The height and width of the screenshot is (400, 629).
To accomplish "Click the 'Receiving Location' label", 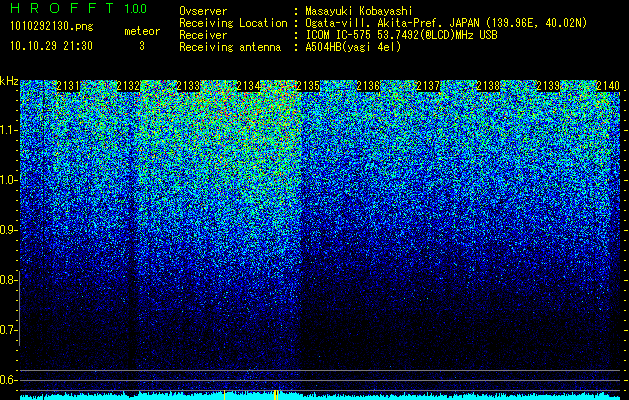I will [233, 23].
